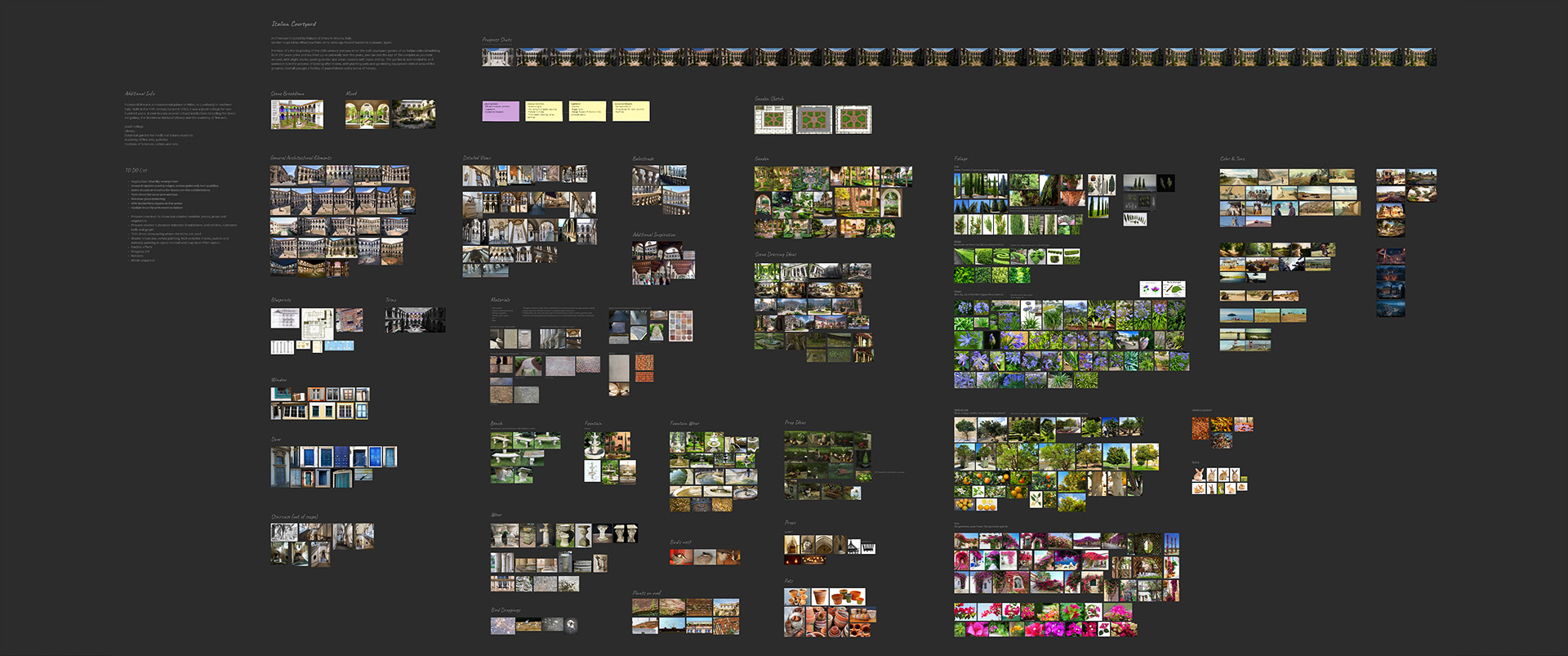The height and width of the screenshot is (656, 1568).
Task: Select the 'Materials' heading
Action: (501, 300)
